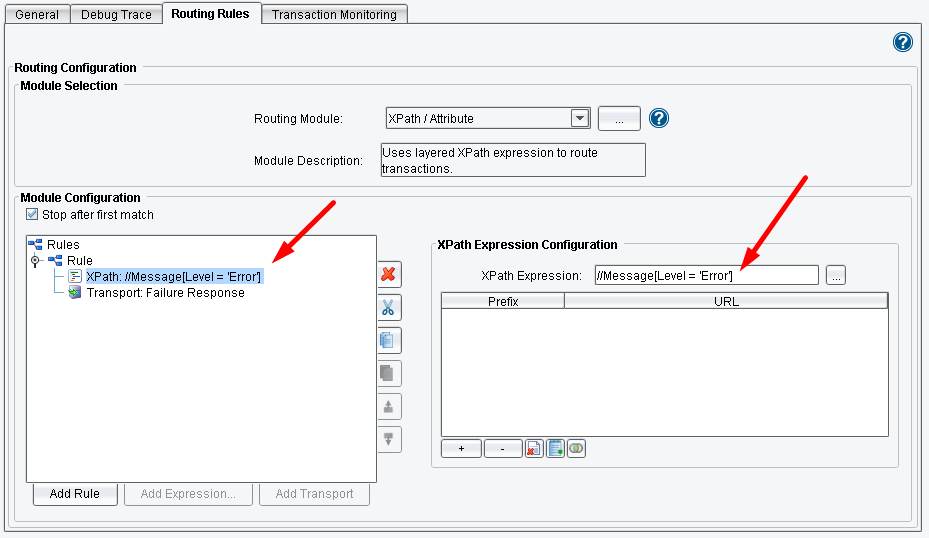The image size is (929, 538).
Task: Select Transport: Failure Response tree item
Action: pos(165,293)
